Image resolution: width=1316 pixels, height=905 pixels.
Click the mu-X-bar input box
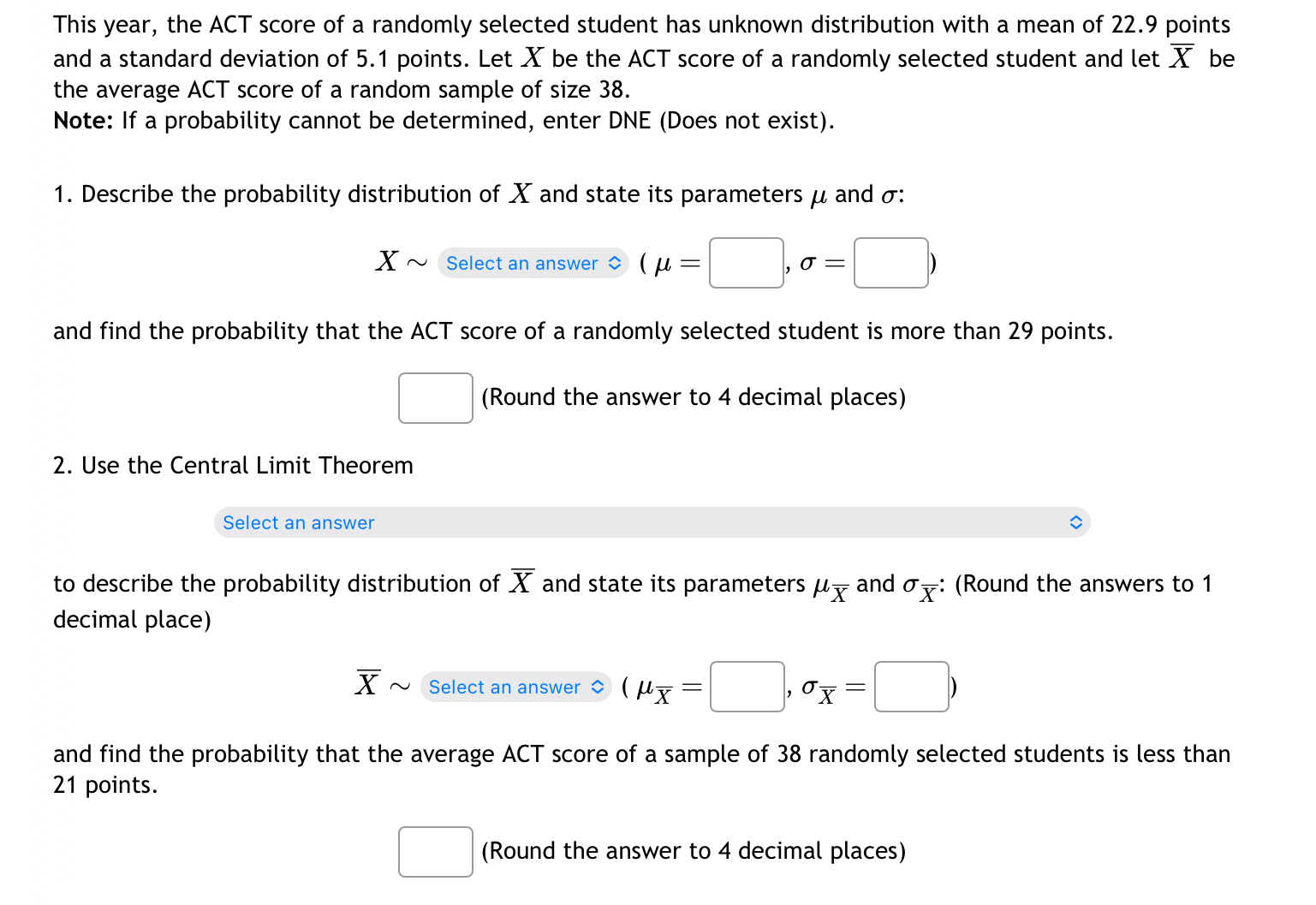pos(746,687)
